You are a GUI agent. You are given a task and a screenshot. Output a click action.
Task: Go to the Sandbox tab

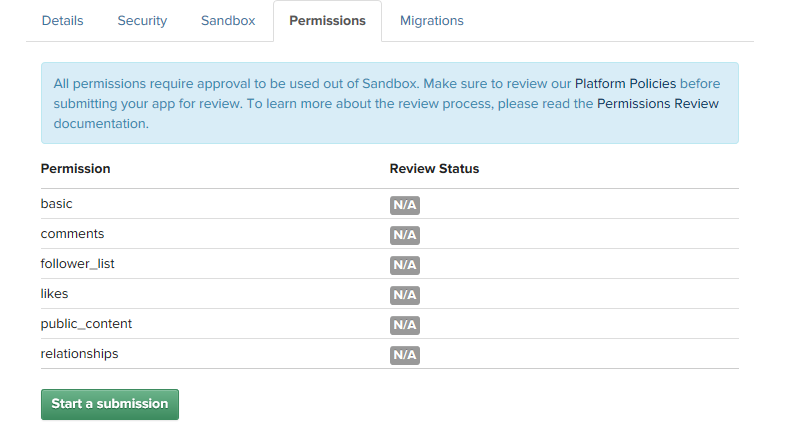point(228,21)
